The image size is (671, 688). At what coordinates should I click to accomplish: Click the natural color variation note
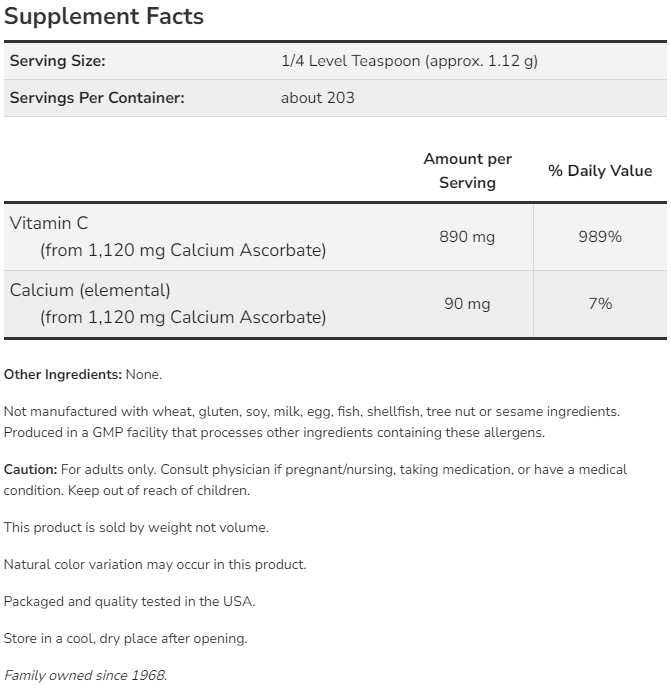pos(155,564)
